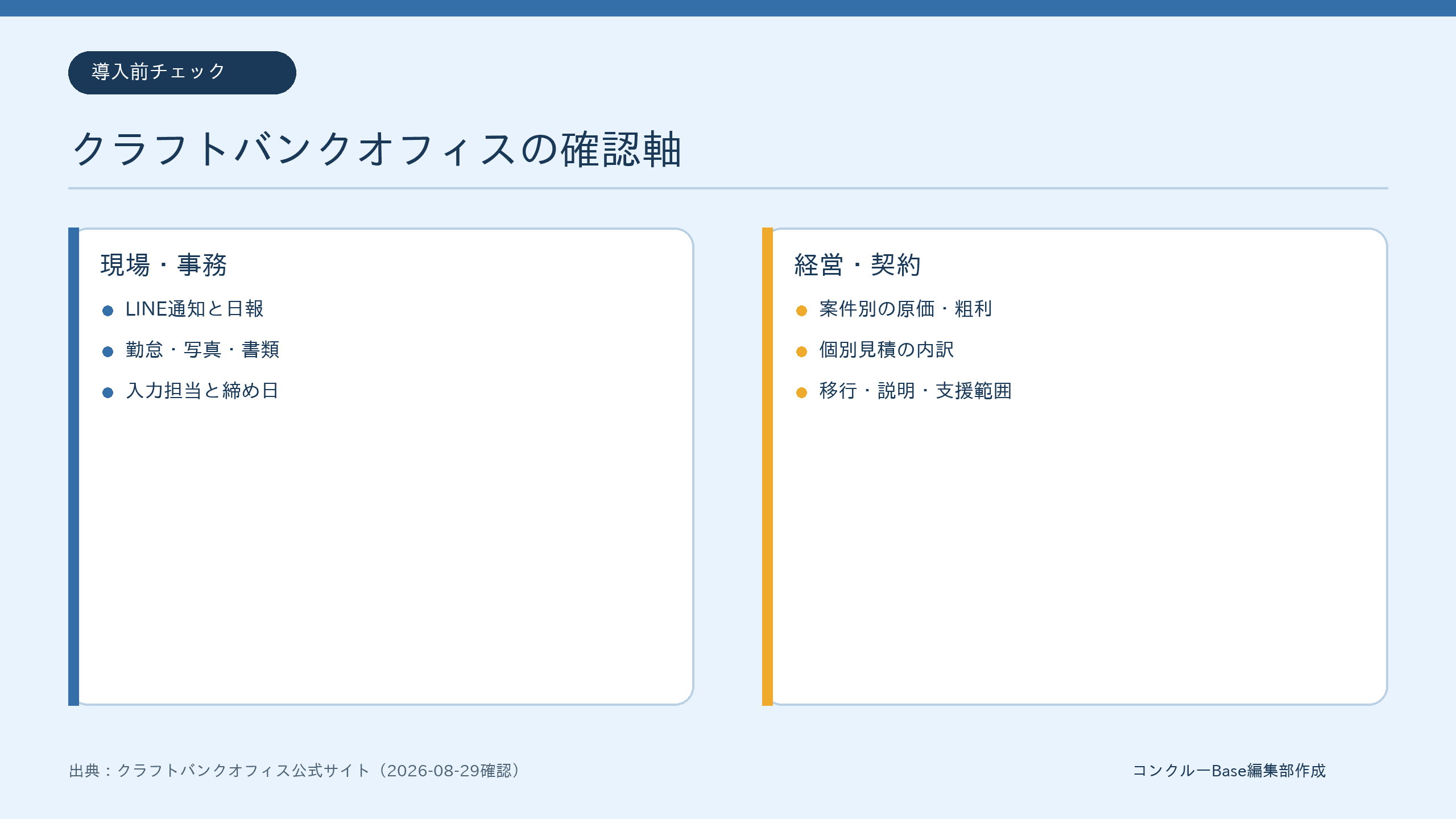Image resolution: width=1456 pixels, height=819 pixels.
Task: Click the source note 出典：クラフトバンクオフィス公式サイト
Action: tap(295, 771)
